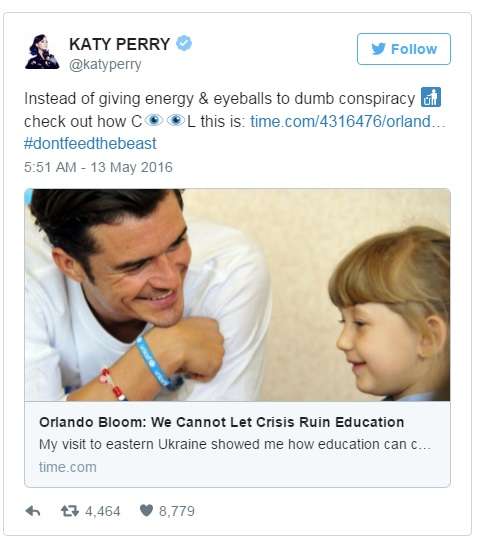This screenshot has width=484, height=548.
Task: Open the time.com/4316476 link
Action: pos(348,121)
